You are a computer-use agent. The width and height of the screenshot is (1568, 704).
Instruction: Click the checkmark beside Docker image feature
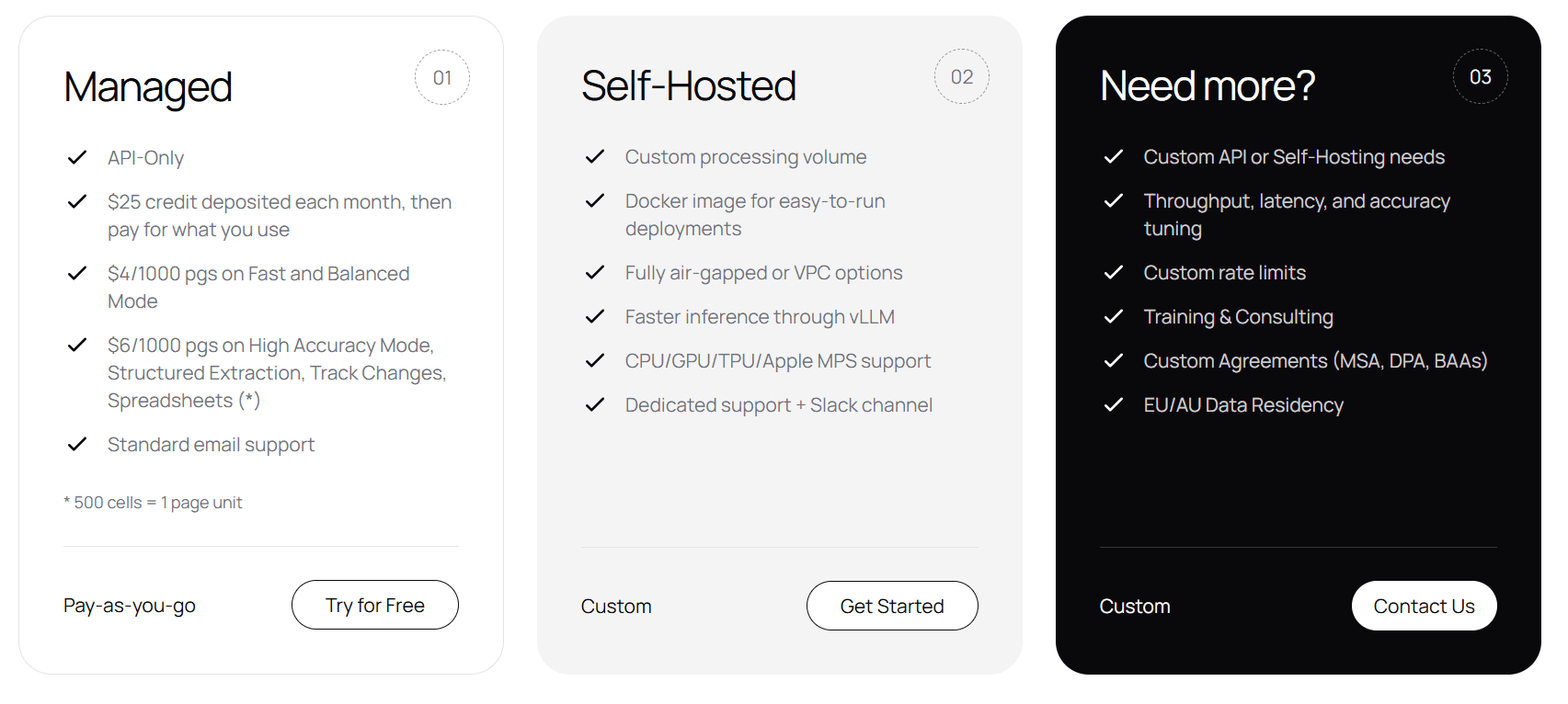coord(595,200)
